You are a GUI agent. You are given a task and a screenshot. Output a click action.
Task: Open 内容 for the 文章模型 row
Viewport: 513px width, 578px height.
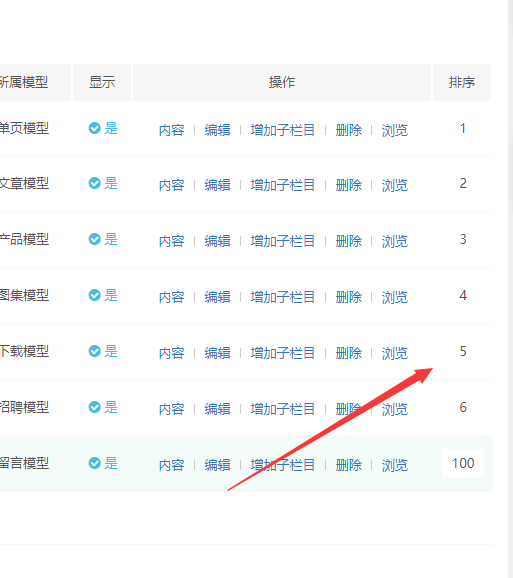[171, 185]
